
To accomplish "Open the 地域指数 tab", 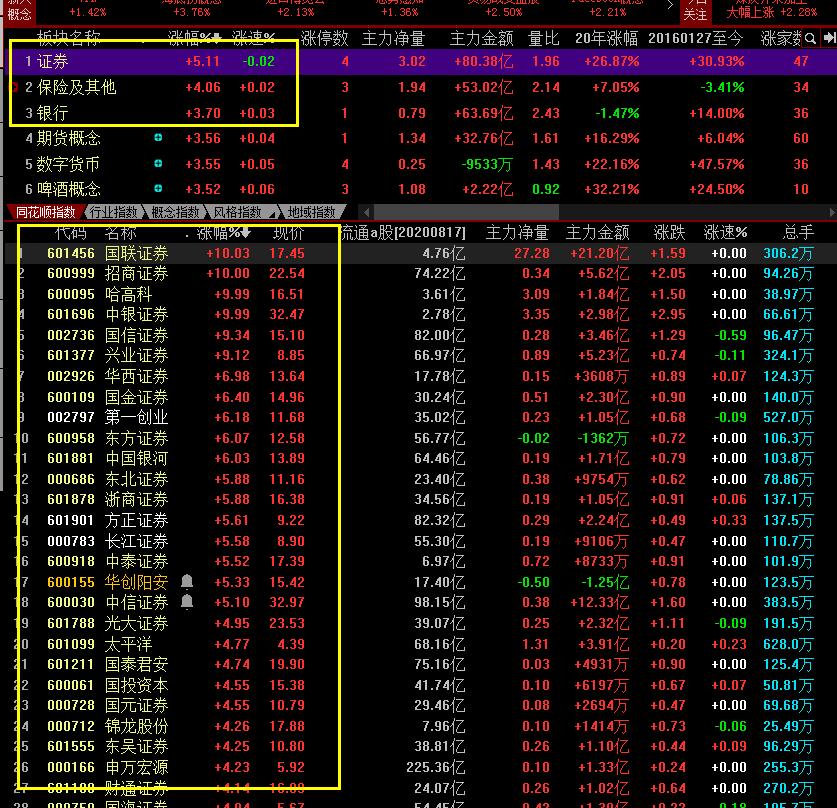I will 311,212.
